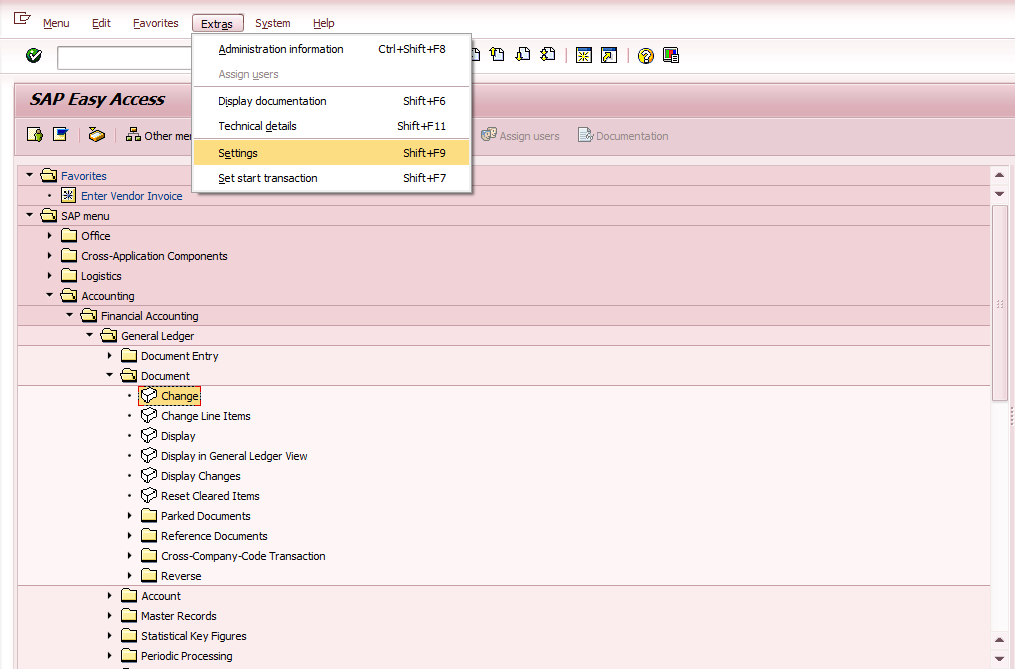Click the cube icon by Display in General Ledger View
Image resolution: width=1015 pixels, height=669 pixels.
point(149,455)
